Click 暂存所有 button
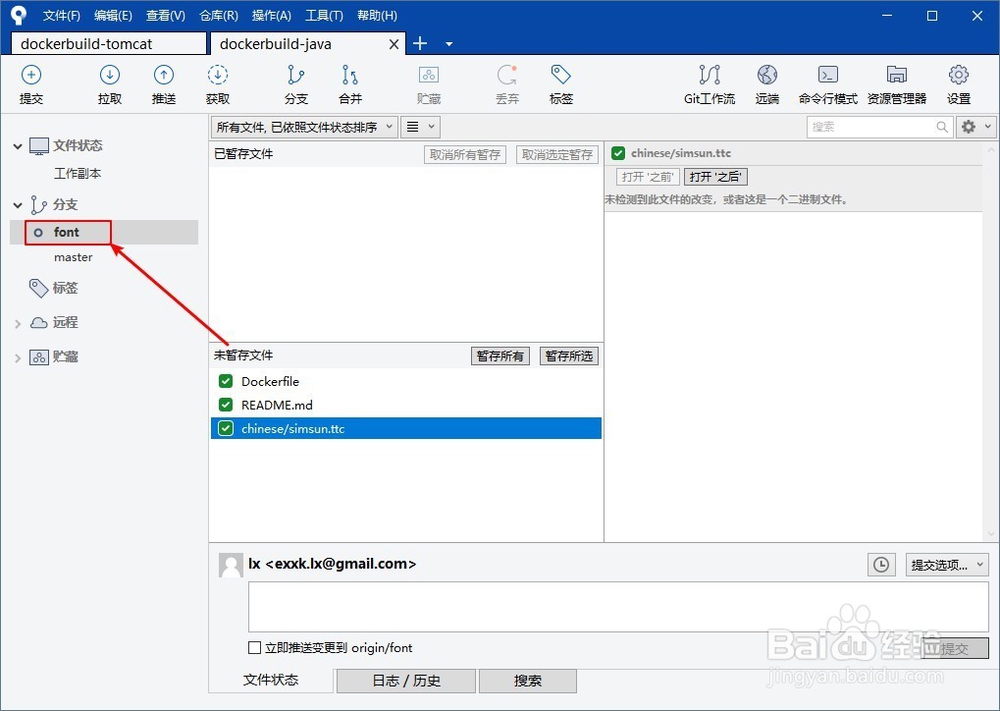The image size is (1000, 711). click(500, 356)
